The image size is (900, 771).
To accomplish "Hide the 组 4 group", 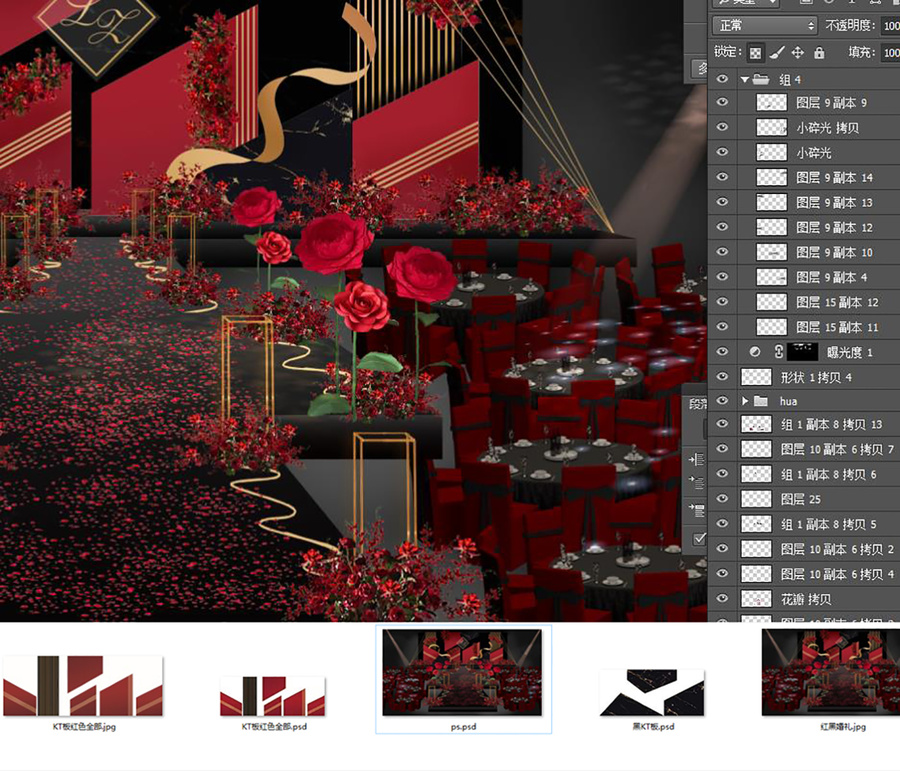I will (x=722, y=79).
